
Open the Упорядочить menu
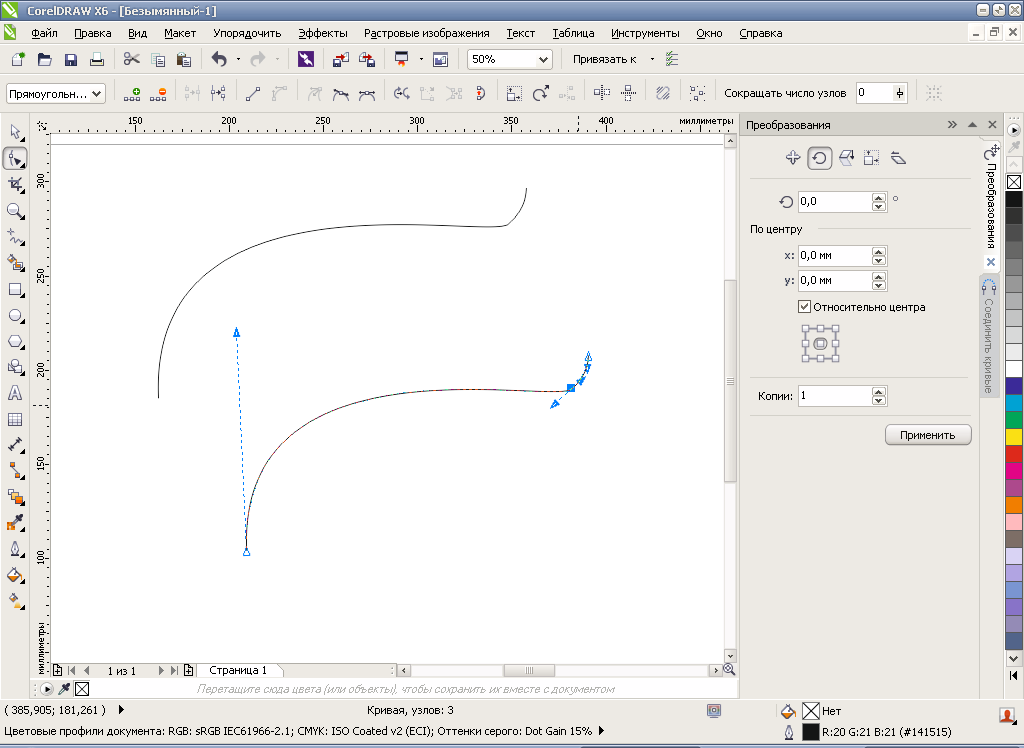point(247,33)
